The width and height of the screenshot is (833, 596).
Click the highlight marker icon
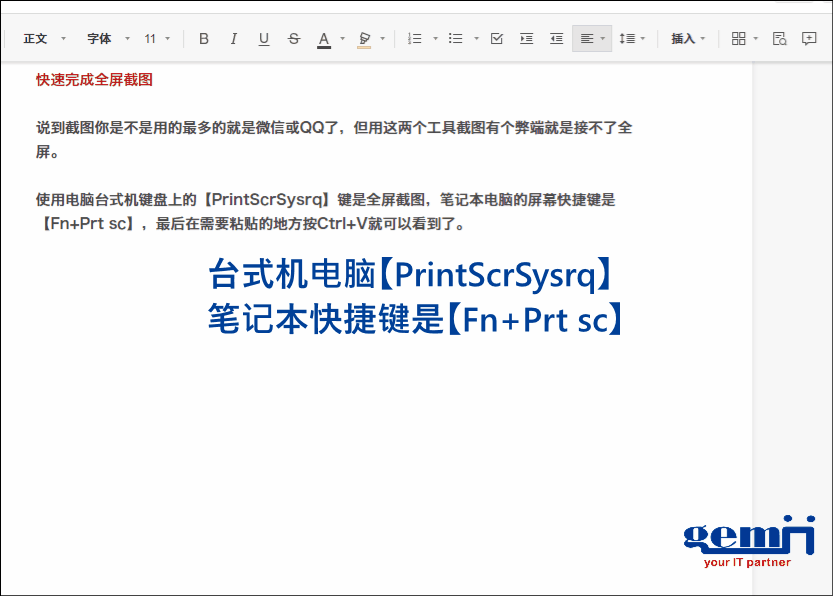(364, 39)
